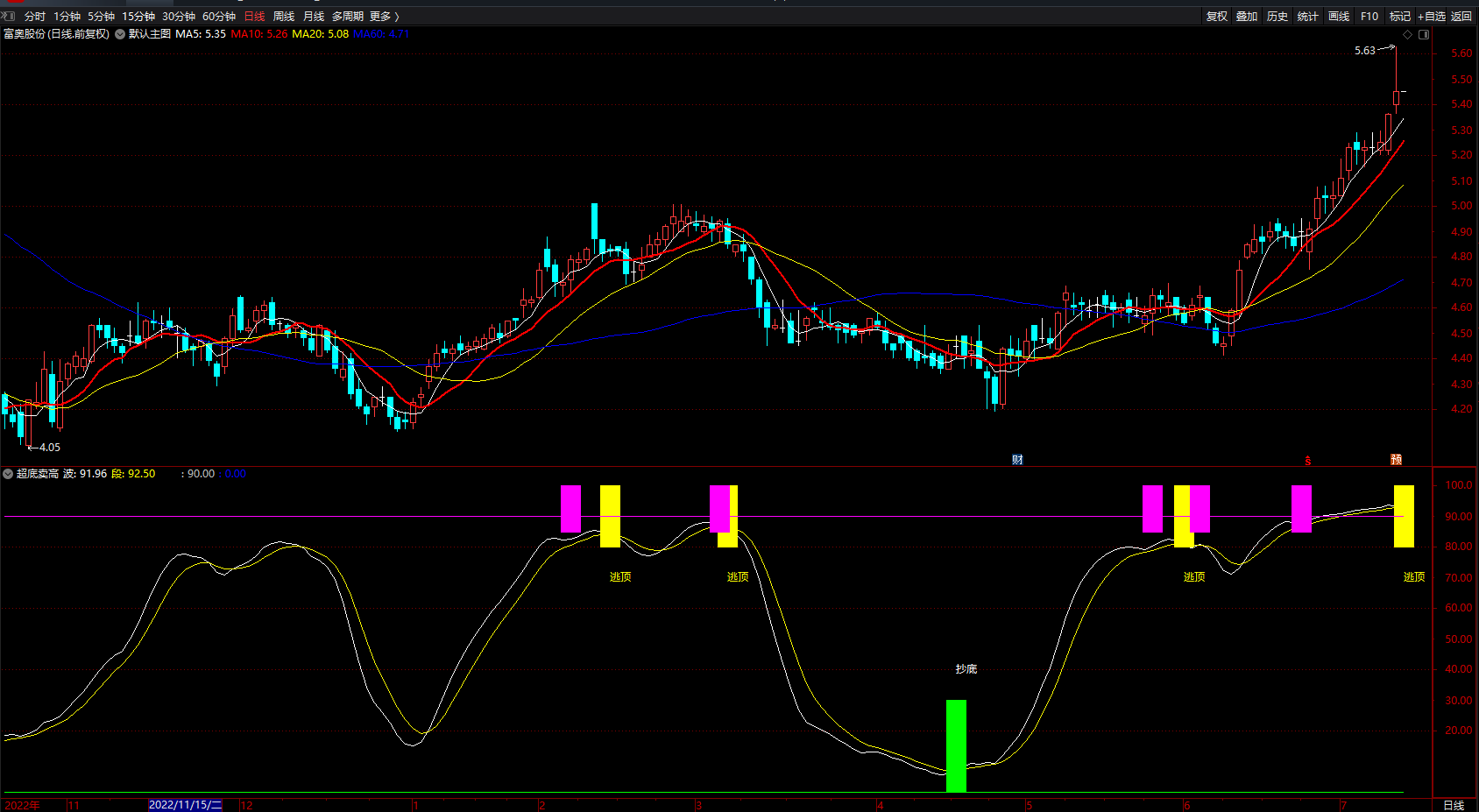This screenshot has height=812, width=1479.
Task: Click the green 抄底 signal bar
Action: coord(956,745)
